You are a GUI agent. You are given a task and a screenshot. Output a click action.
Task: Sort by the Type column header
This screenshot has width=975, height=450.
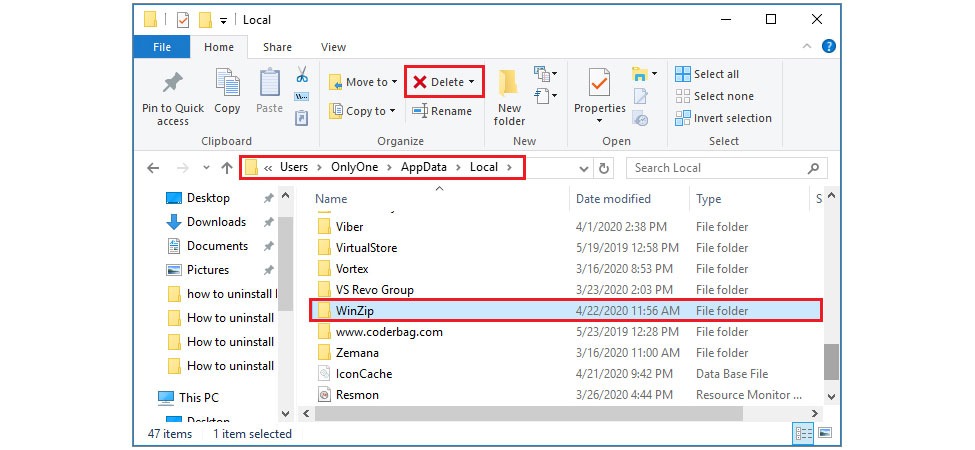(x=708, y=199)
